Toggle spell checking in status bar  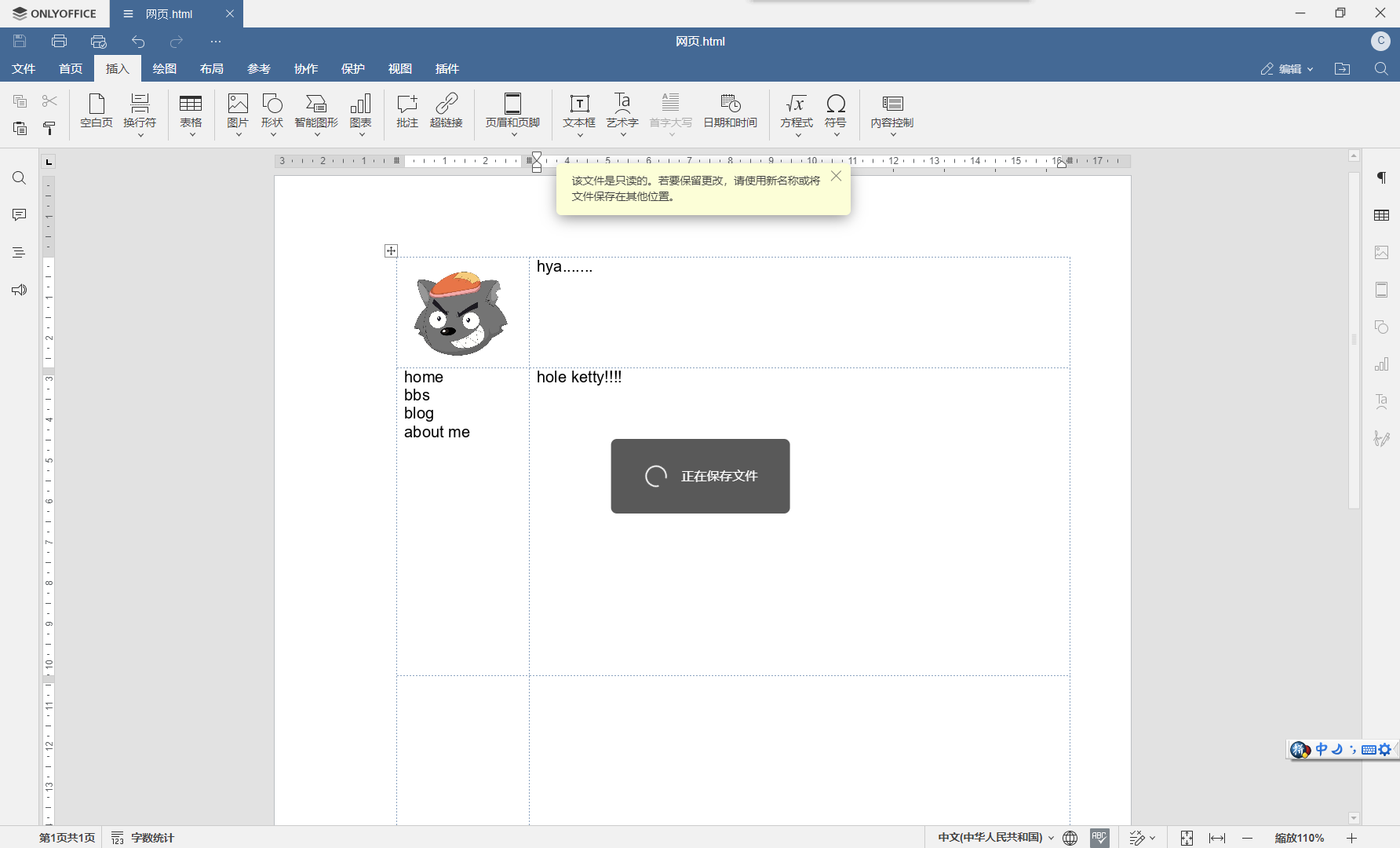click(1099, 838)
